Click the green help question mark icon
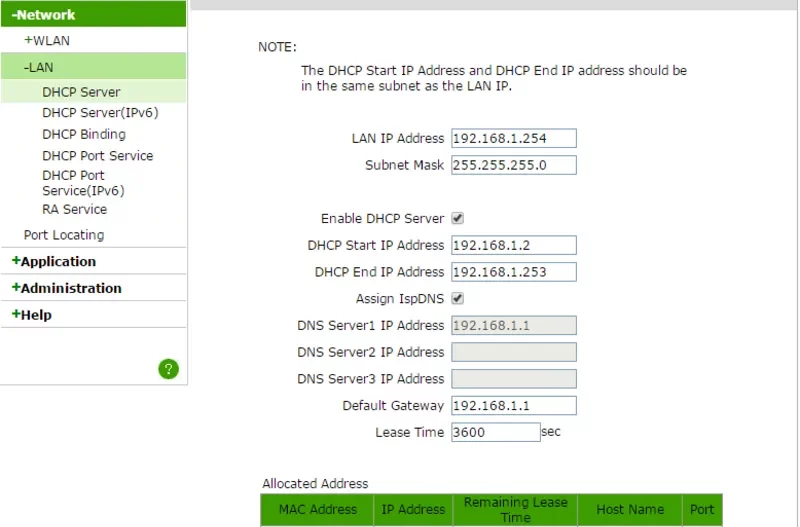 tap(168, 369)
